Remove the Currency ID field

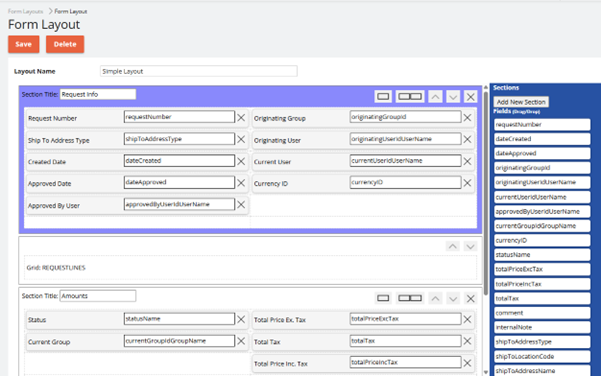tap(467, 183)
